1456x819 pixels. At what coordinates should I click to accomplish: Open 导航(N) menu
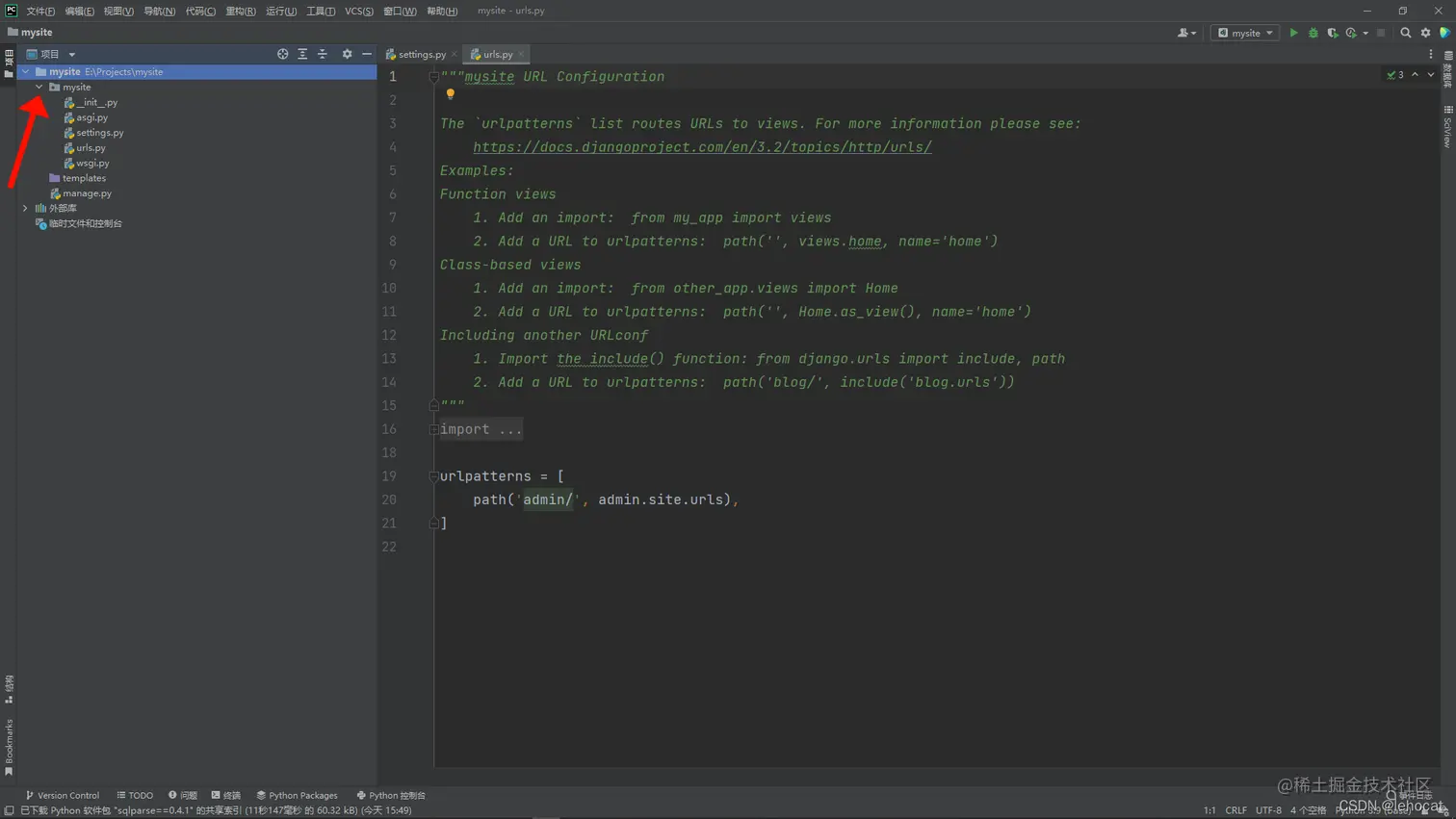(x=160, y=11)
